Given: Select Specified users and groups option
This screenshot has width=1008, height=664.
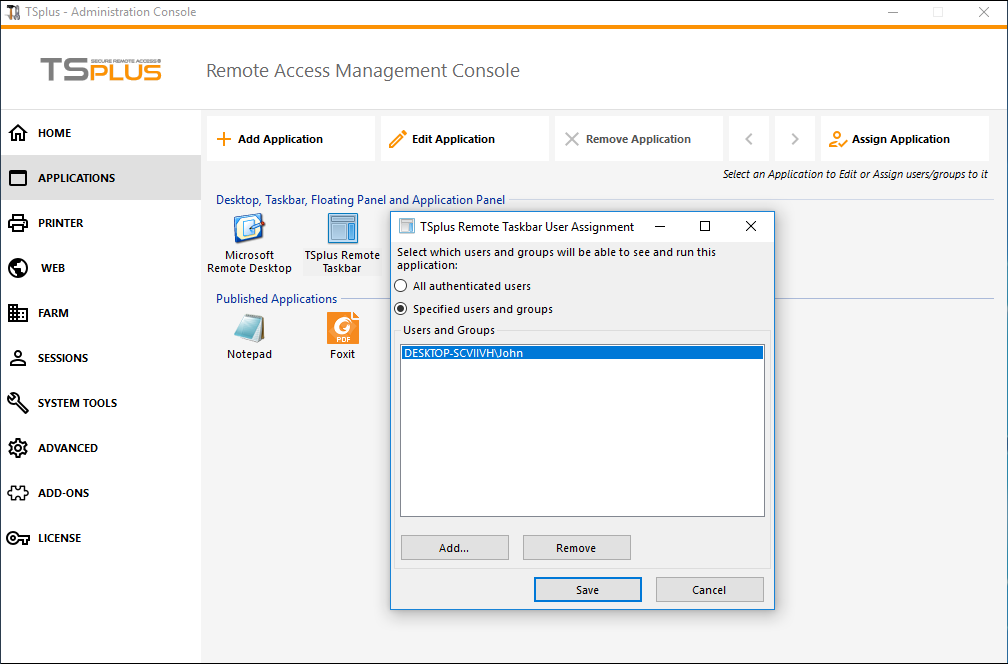Looking at the screenshot, I should (402, 309).
